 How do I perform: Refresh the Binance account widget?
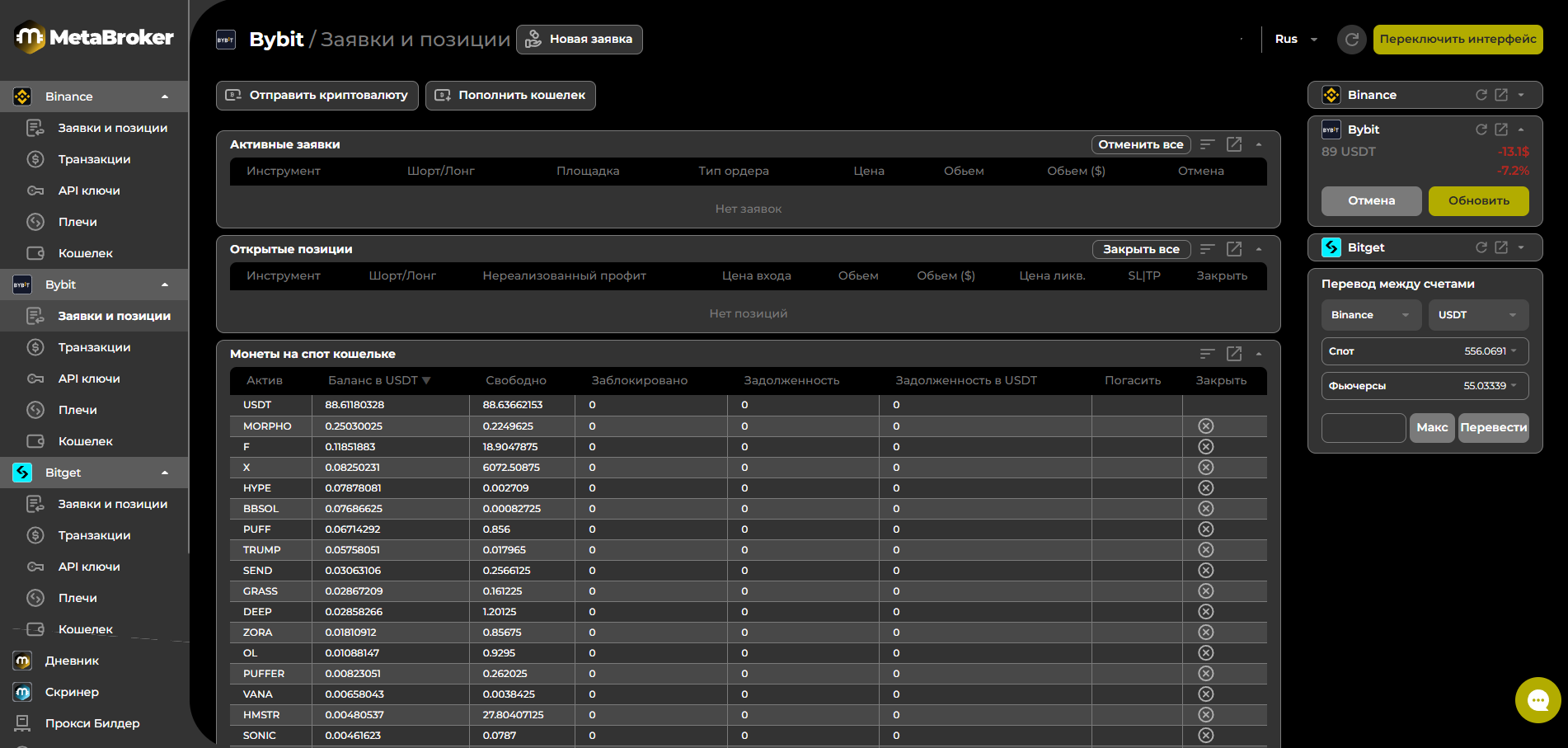(1481, 95)
